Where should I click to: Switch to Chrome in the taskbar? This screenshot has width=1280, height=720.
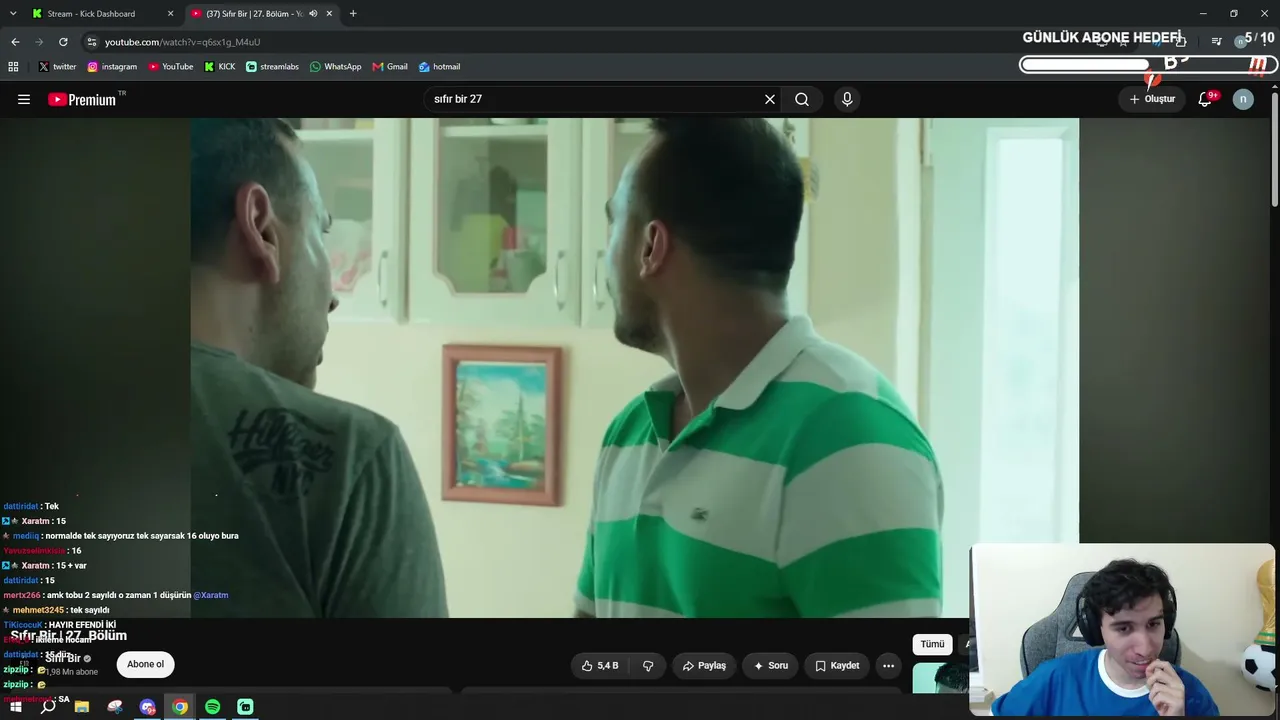click(180, 707)
